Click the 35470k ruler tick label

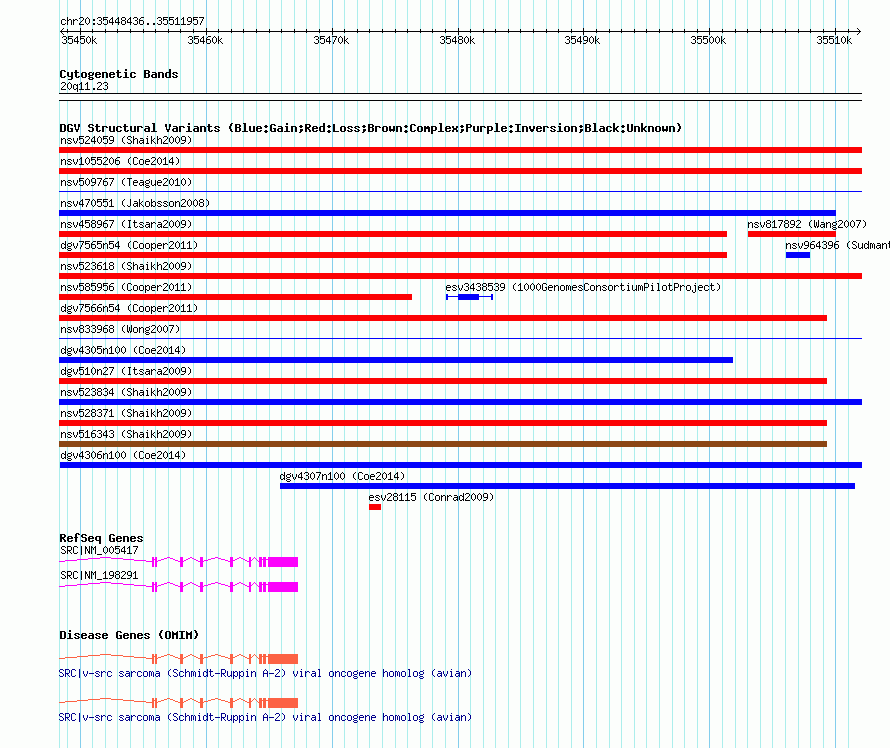click(331, 40)
